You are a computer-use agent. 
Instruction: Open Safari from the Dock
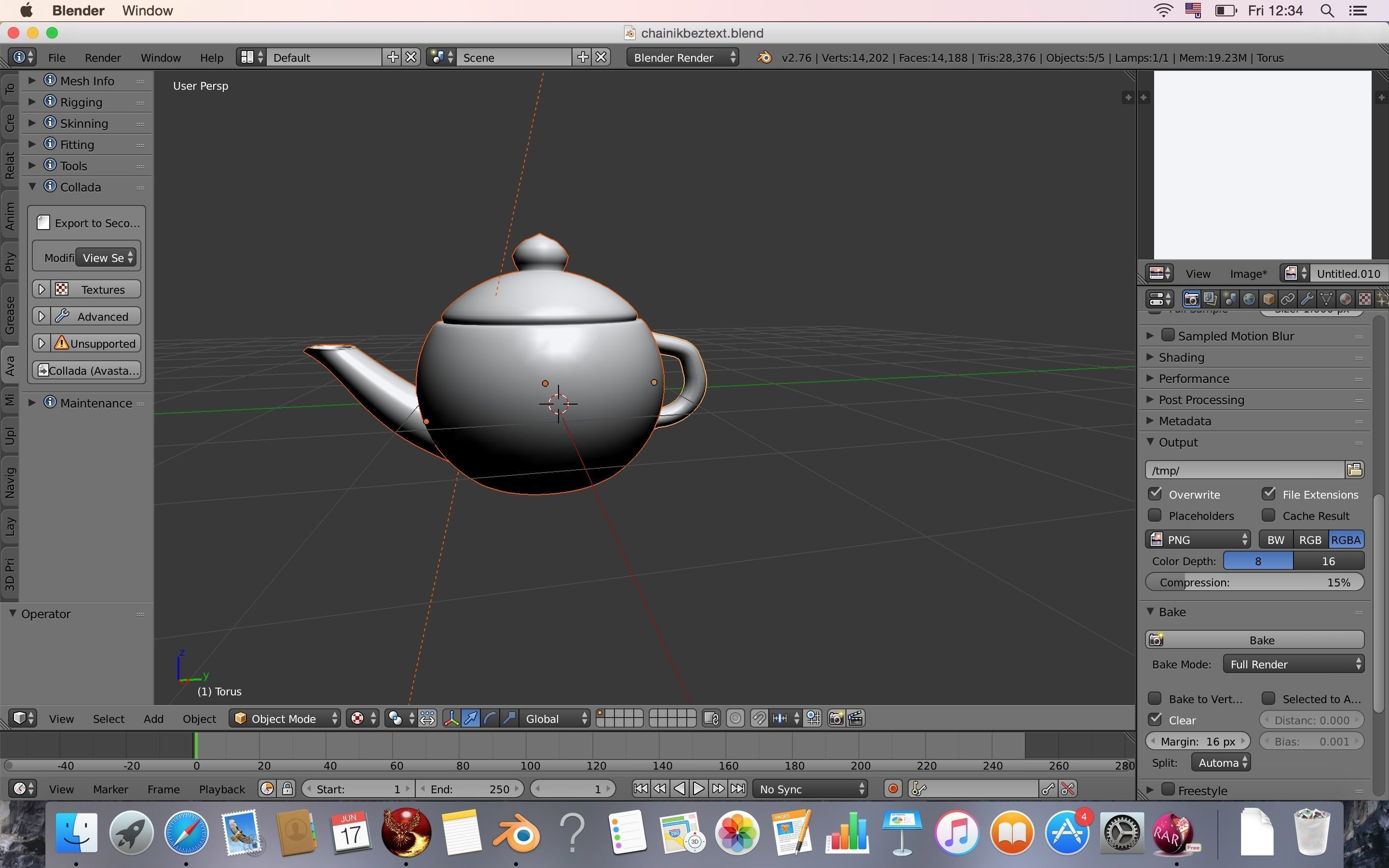point(187,833)
